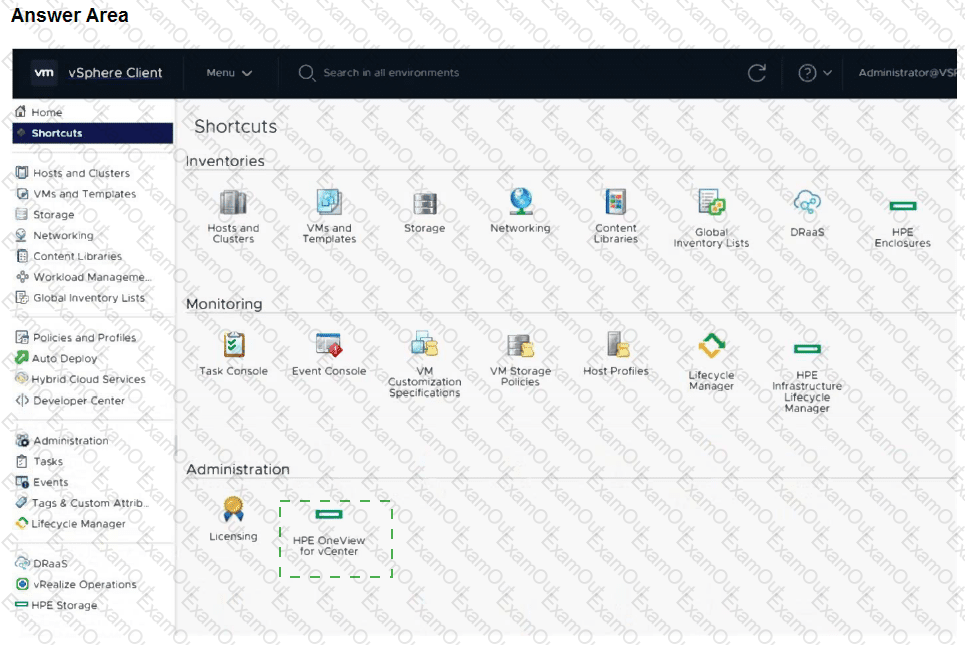Expand the Menu dropdown in the header

[229, 73]
